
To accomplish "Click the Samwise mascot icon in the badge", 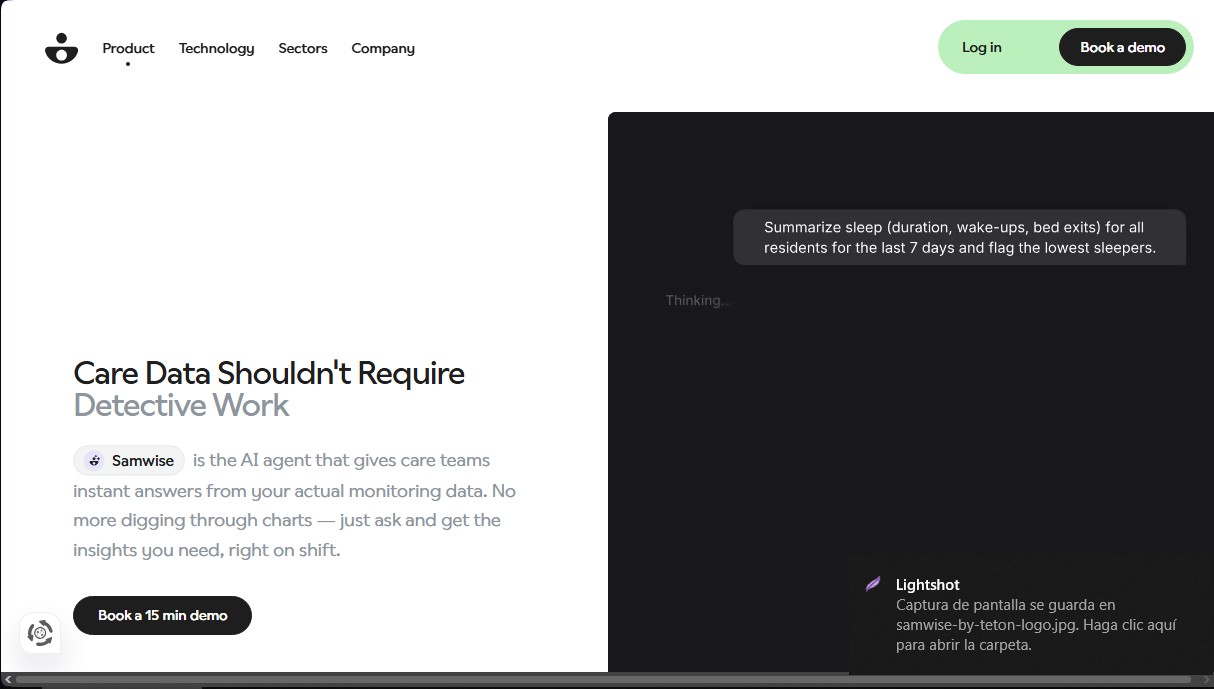I will (x=95, y=461).
